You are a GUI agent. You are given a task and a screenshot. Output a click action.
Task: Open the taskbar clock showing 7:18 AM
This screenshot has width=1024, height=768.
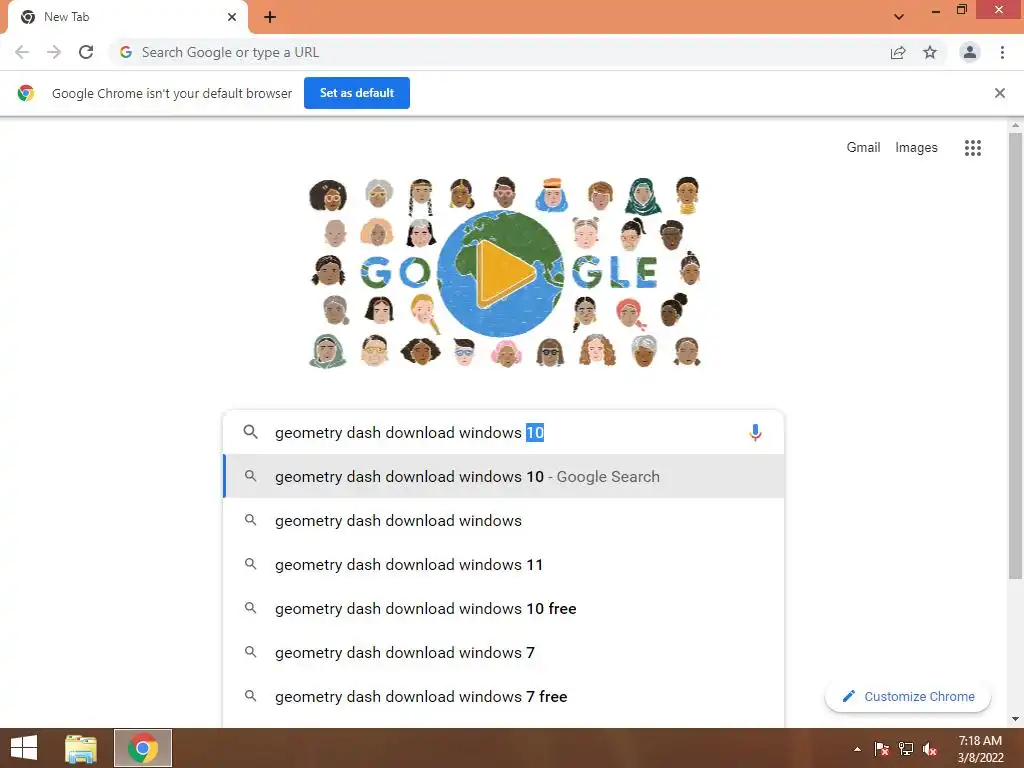[x=980, y=748]
